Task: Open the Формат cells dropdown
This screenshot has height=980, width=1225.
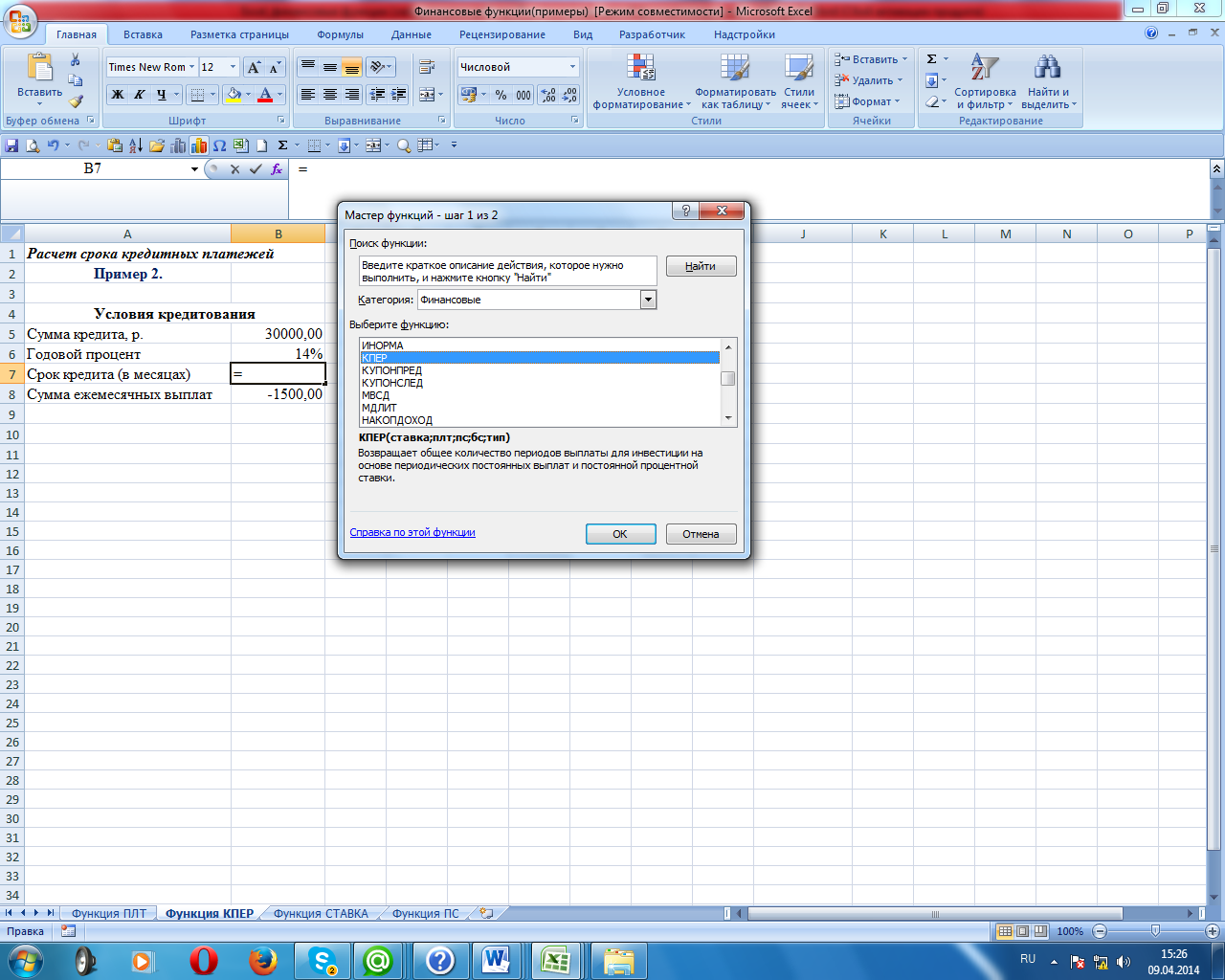Action: pos(867,101)
